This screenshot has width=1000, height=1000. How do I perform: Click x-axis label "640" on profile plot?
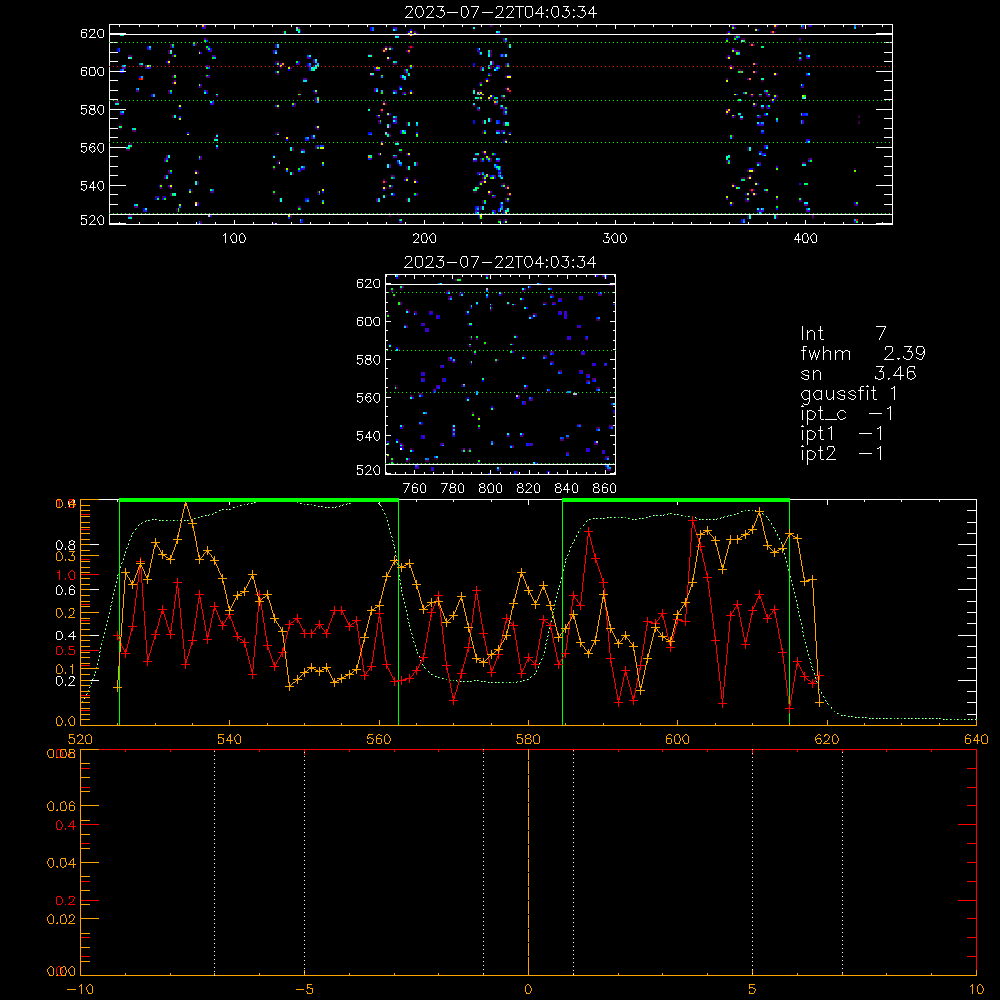[x=976, y=739]
